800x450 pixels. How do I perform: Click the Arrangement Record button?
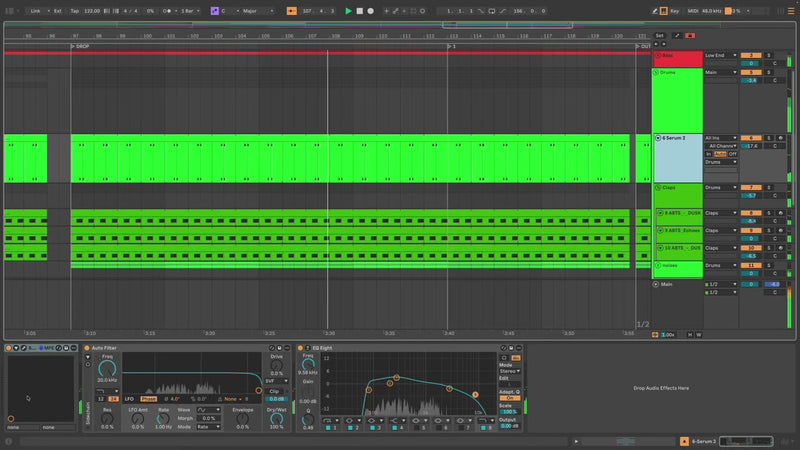click(370, 11)
